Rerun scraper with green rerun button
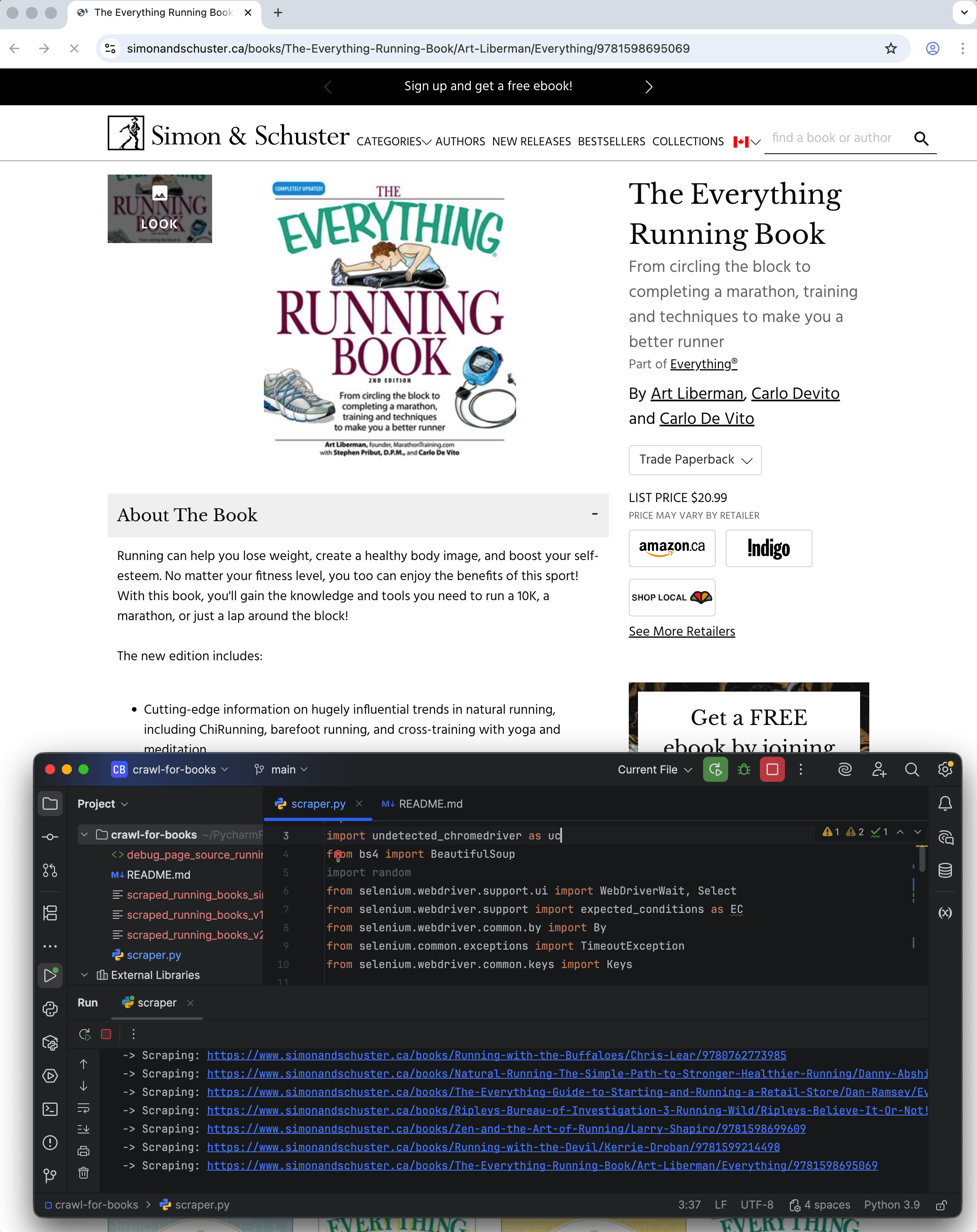 [715, 770]
